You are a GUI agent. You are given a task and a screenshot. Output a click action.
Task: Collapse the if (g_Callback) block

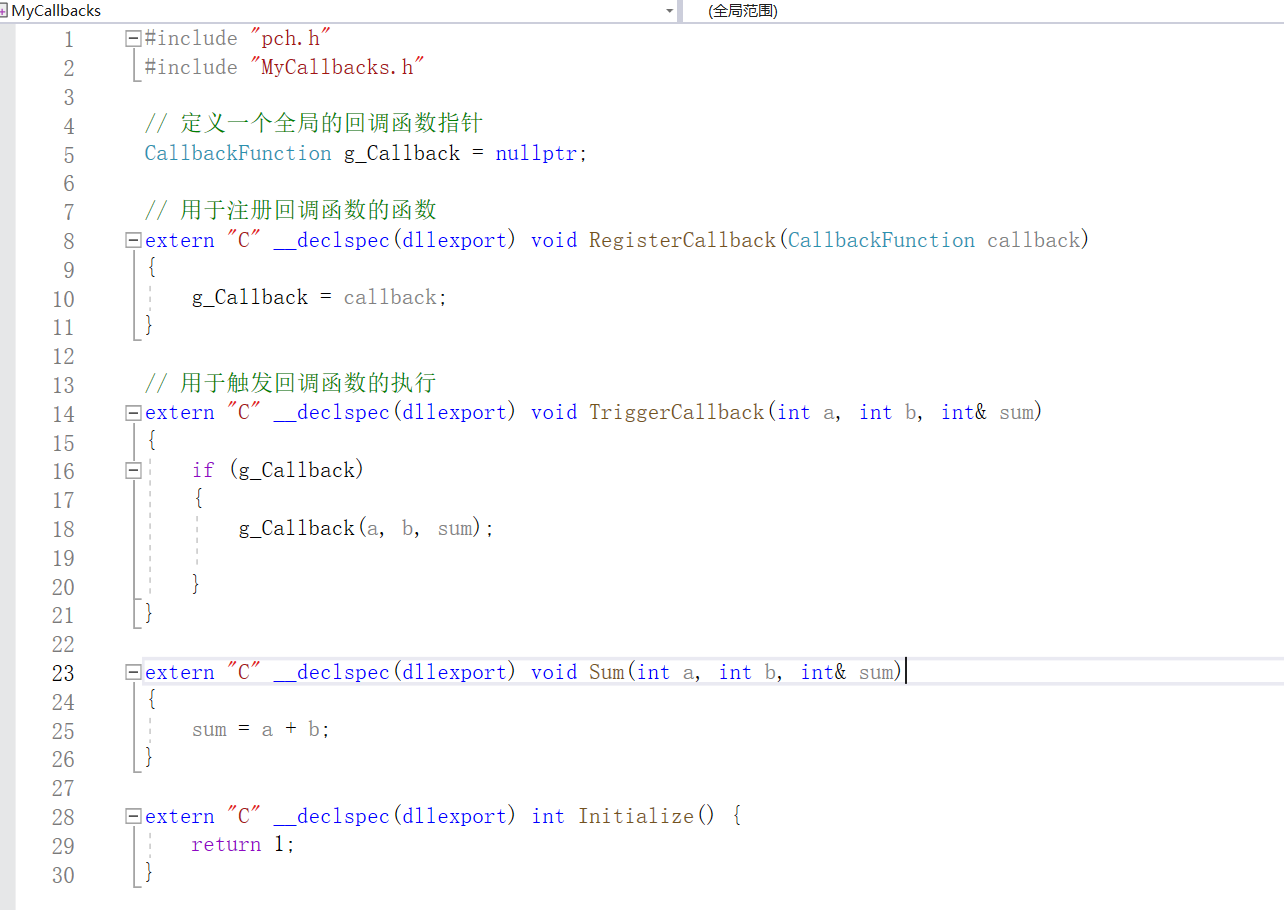tap(132, 470)
